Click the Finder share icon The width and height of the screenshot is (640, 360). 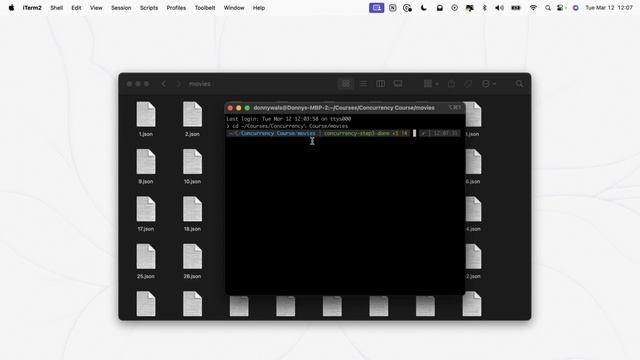451,84
